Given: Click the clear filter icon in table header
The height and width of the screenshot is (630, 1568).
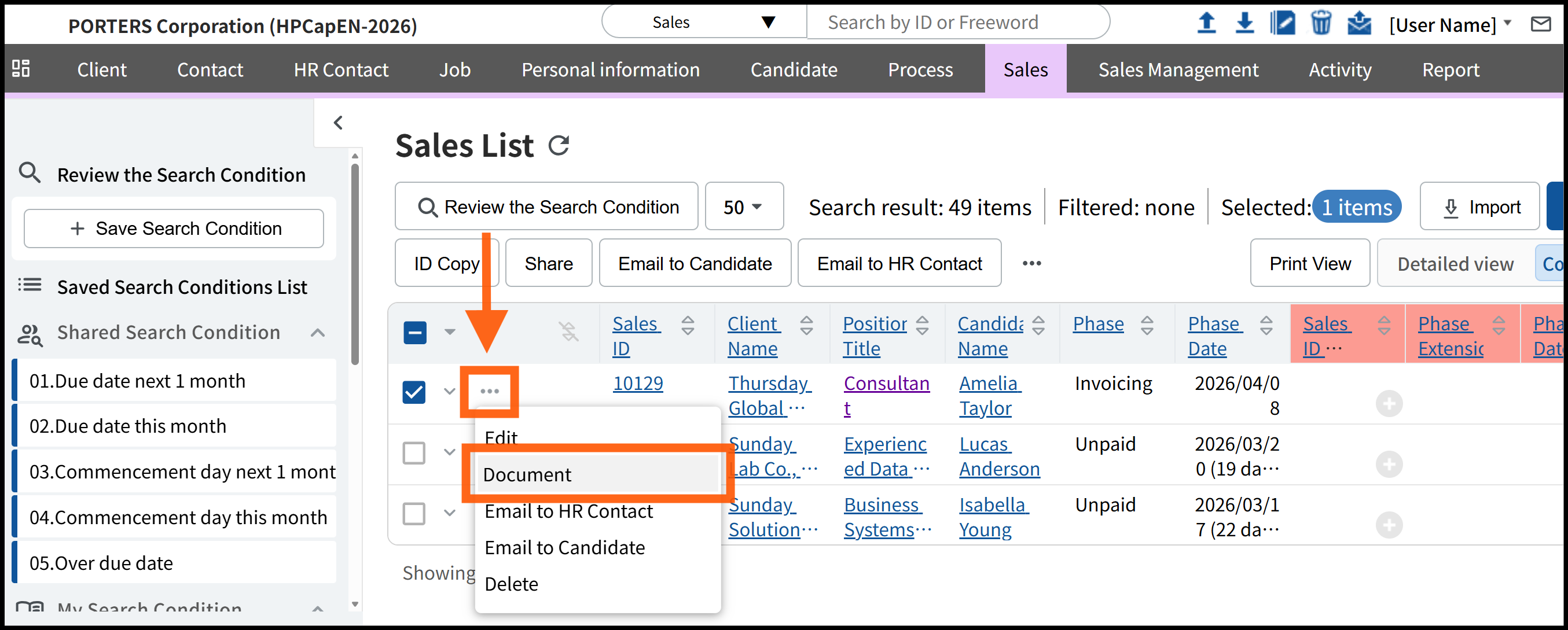Looking at the screenshot, I should (x=568, y=332).
